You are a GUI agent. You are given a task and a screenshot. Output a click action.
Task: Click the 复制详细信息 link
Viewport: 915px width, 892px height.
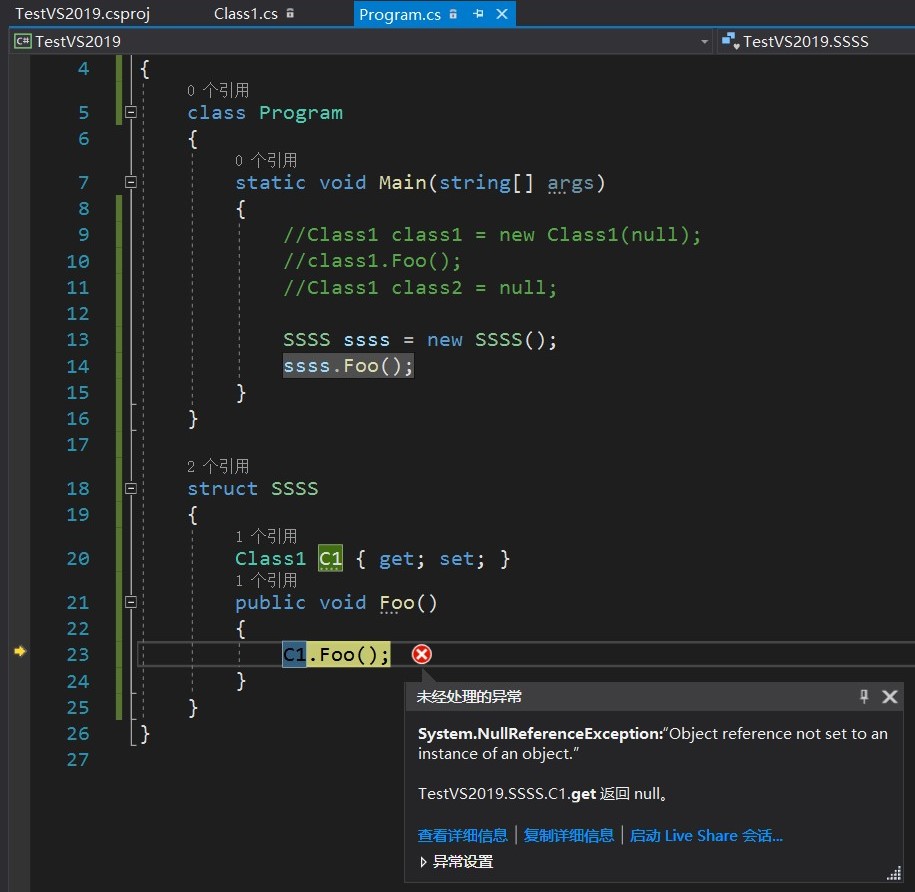pos(569,836)
